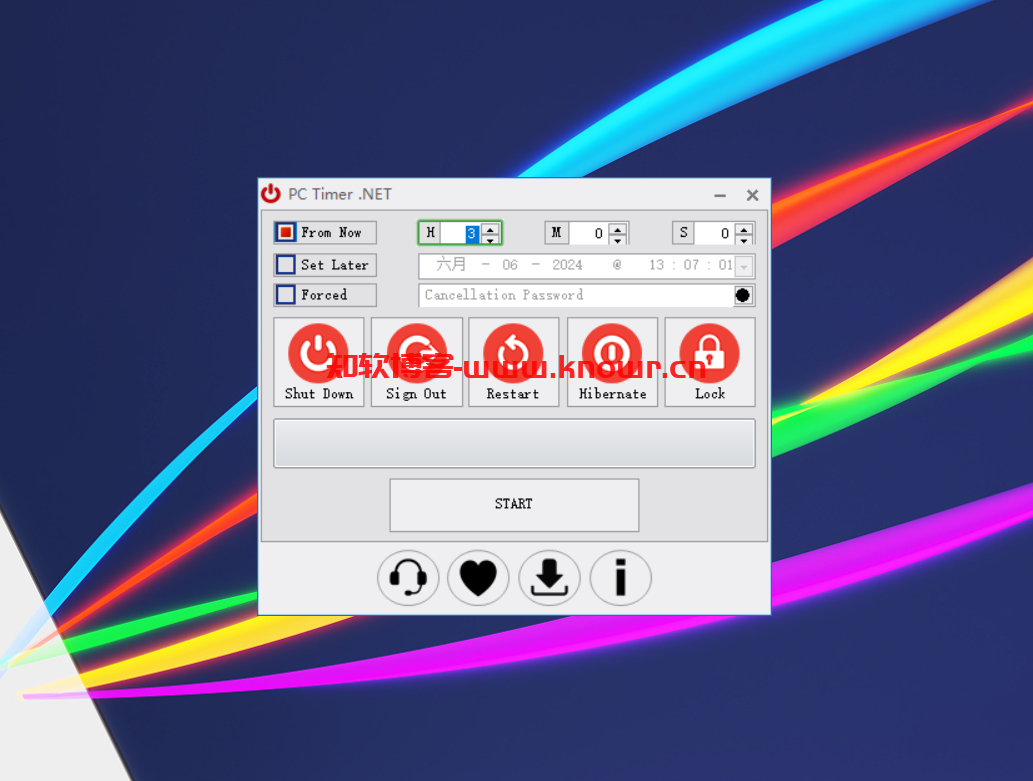This screenshot has height=781, width=1033.
Task: Close the PC Timer window
Action: [752, 195]
